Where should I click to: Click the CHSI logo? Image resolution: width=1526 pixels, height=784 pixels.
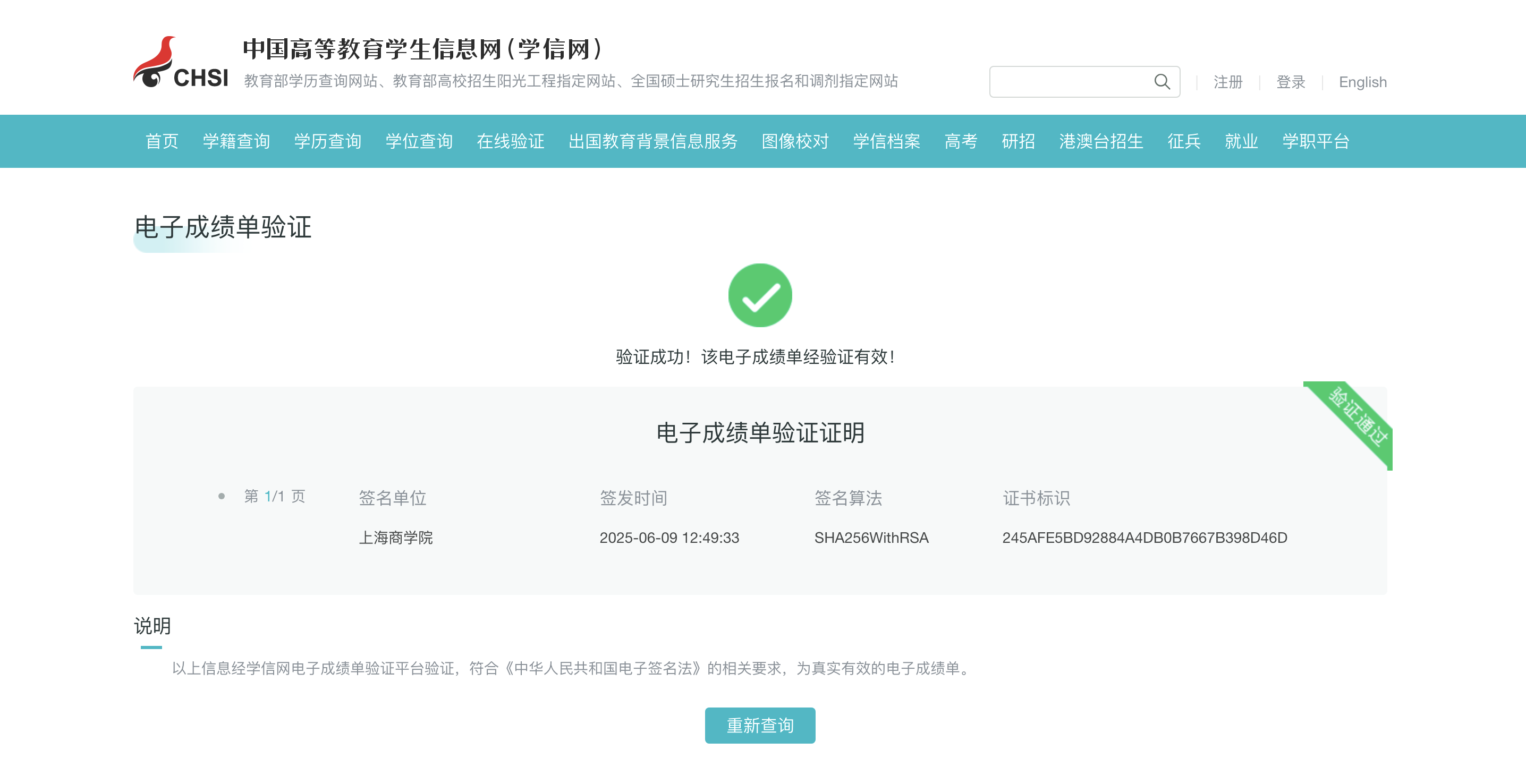click(x=180, y=63)
